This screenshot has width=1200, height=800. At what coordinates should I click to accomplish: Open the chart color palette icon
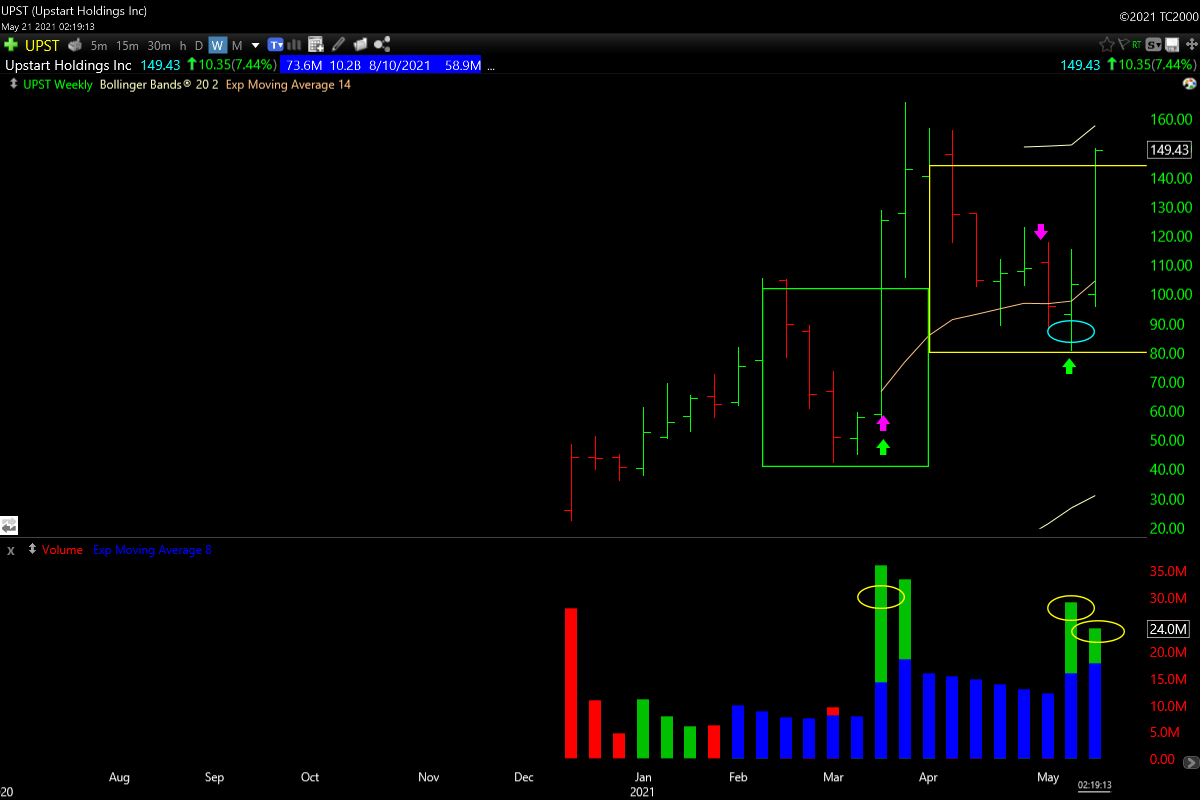[x=1188, y=84]
